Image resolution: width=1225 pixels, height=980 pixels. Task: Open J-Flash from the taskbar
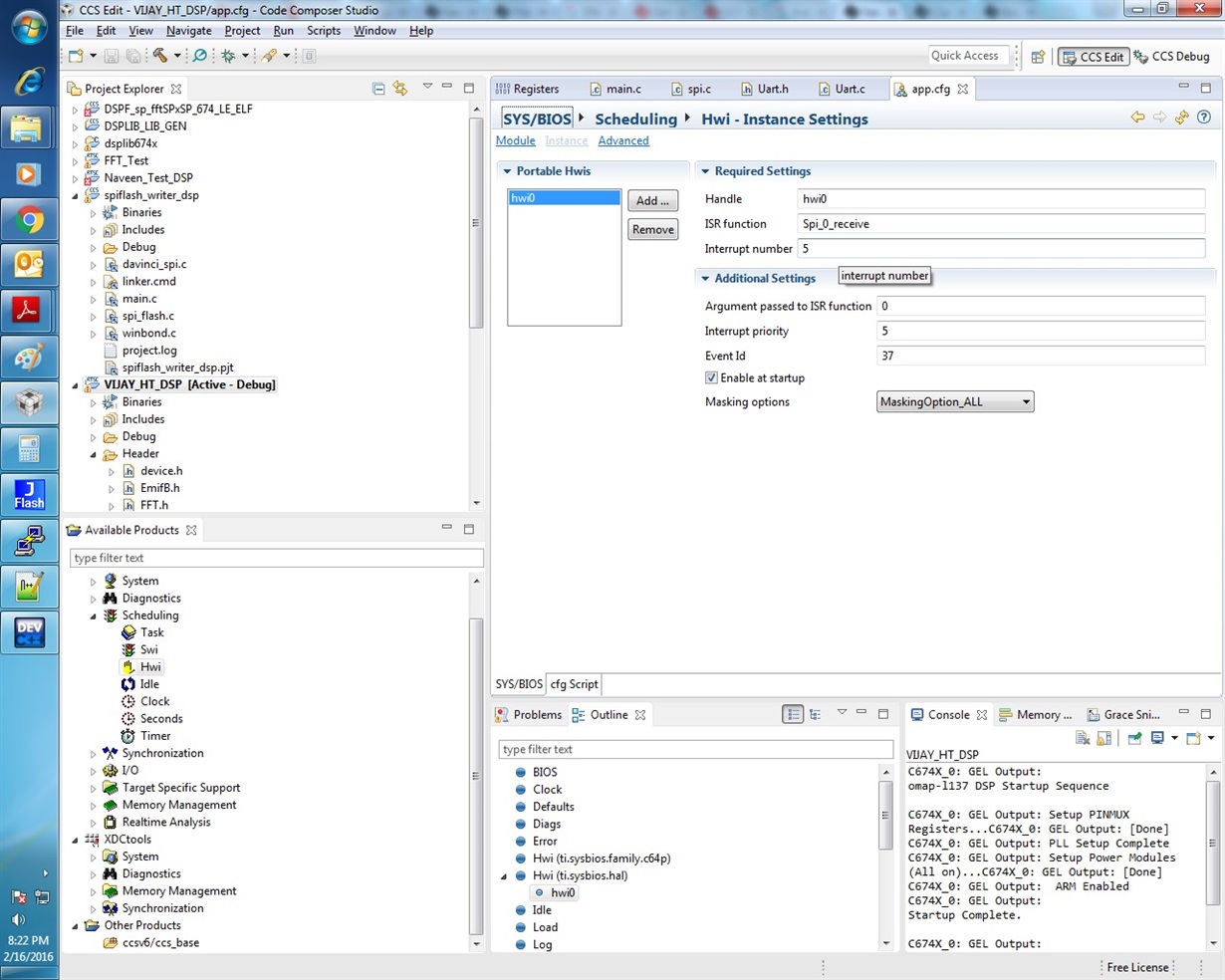28,495
